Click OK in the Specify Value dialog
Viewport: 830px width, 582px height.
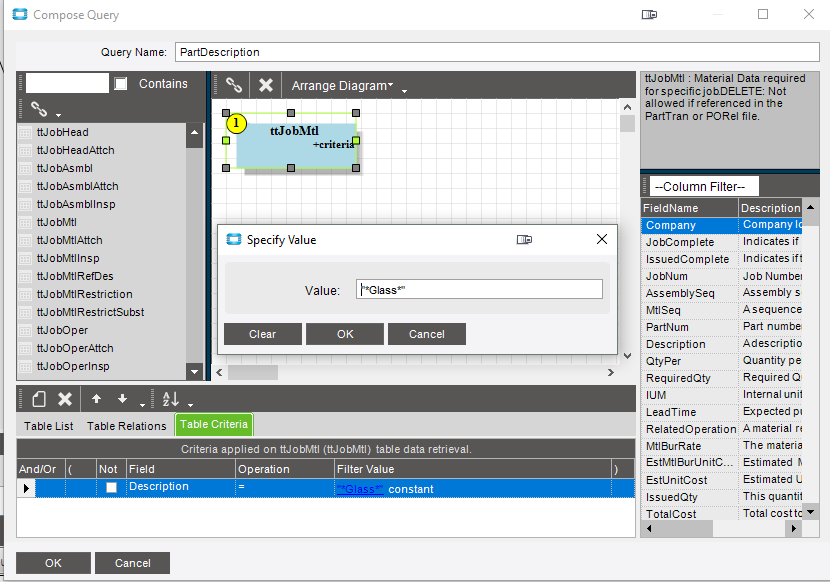pos(345,334)
